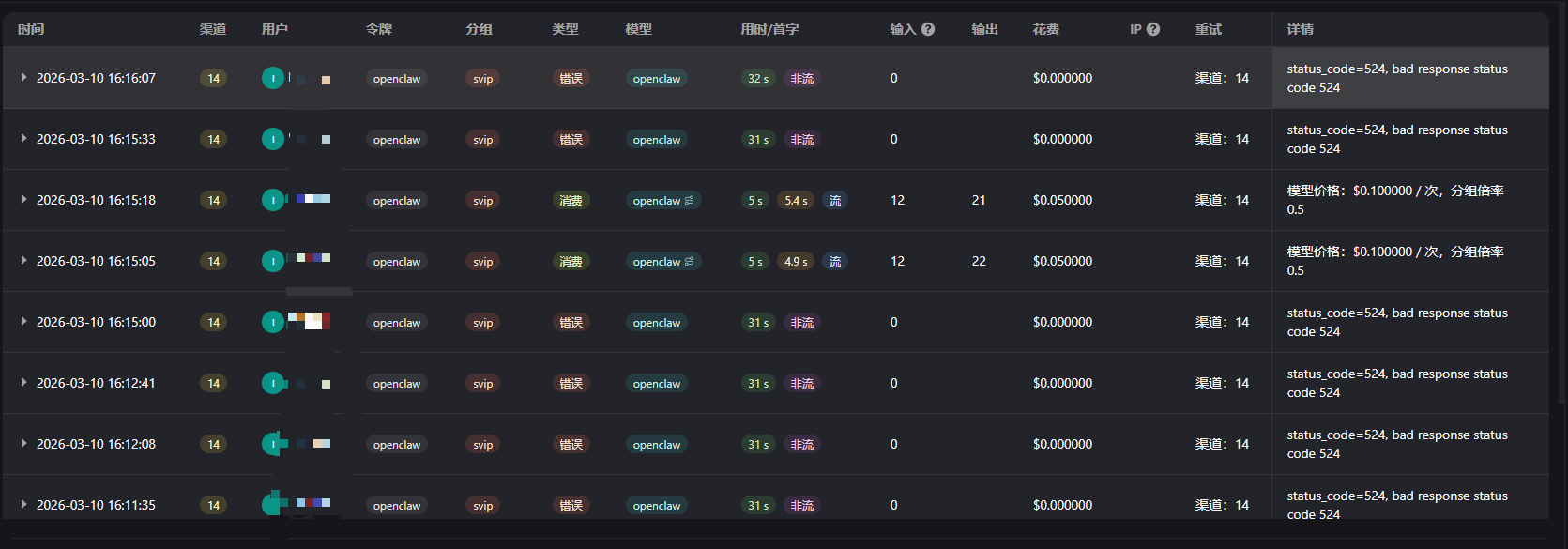The image size is (1568, 549).
Task: Click mapping icon in 16:15:05 openclaw model tag
Action: tap(690, 261)
